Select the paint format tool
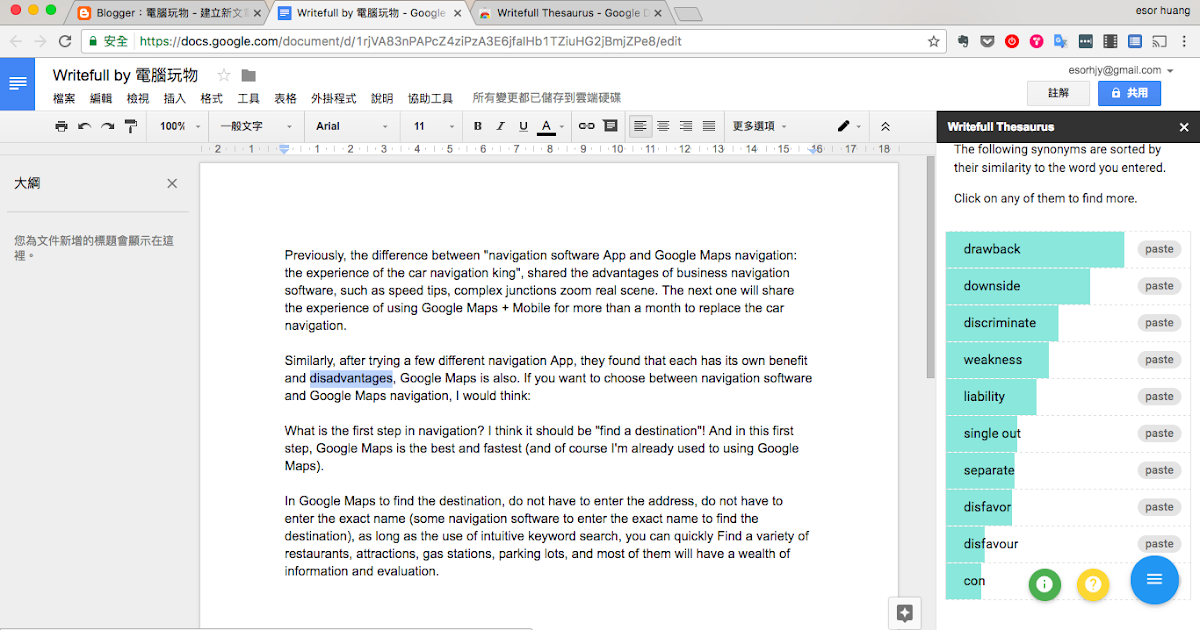Screen dimensions: 1200x630 point(130,126)
